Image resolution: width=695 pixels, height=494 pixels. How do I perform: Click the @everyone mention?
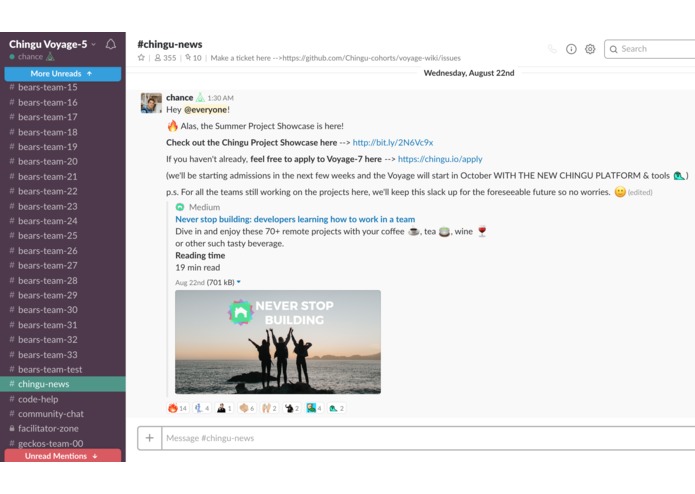coord(205,110)
